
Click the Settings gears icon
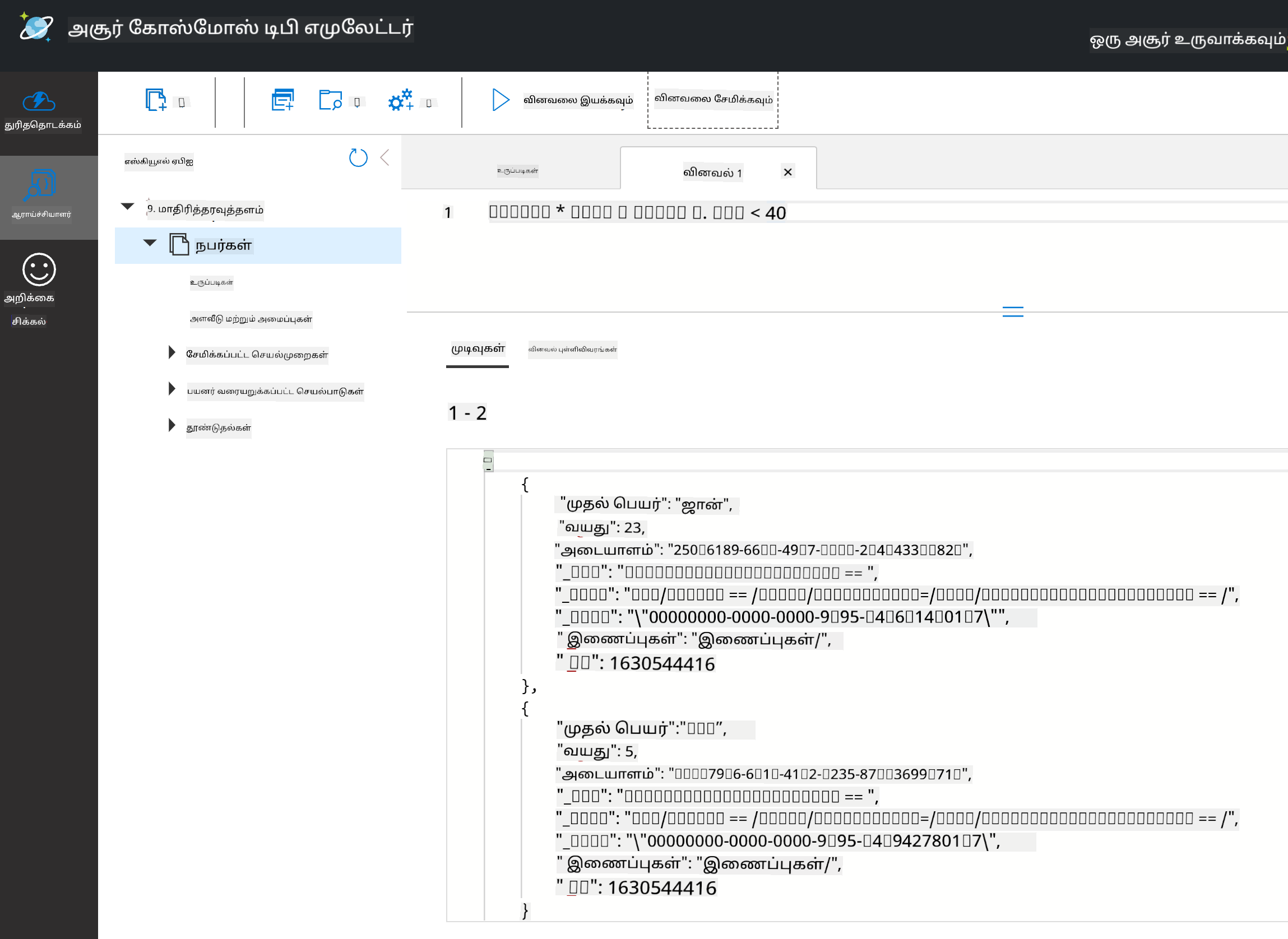click(x=401, y=100)
